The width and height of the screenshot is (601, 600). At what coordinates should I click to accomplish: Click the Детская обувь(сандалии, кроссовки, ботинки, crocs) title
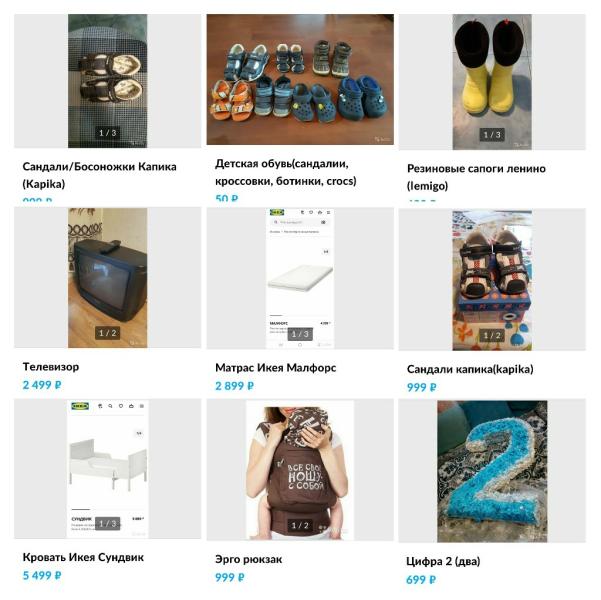(286, 172)
